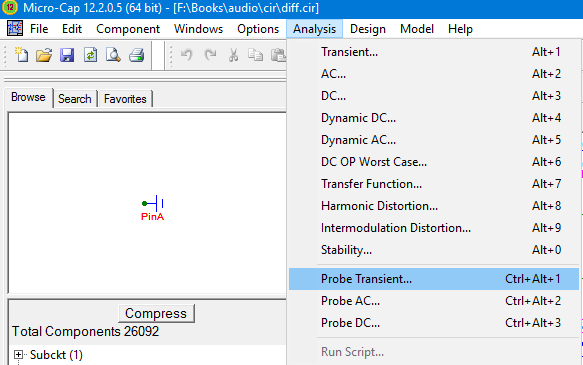The image size is (583, 365).
Task: Open the Options menu
Action: click(258, 29)
